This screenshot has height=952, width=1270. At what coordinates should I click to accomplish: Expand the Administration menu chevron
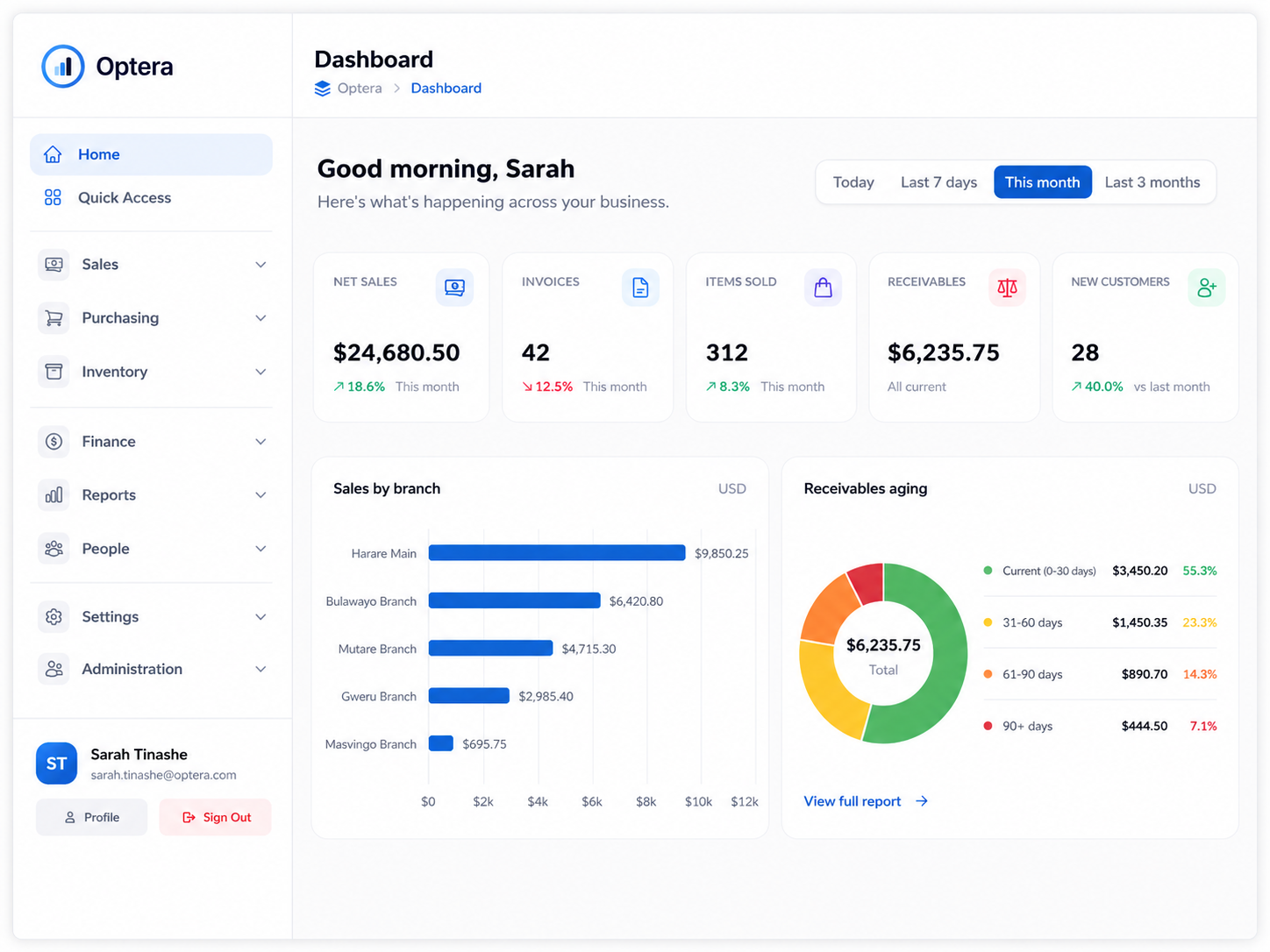click(260, 669)
